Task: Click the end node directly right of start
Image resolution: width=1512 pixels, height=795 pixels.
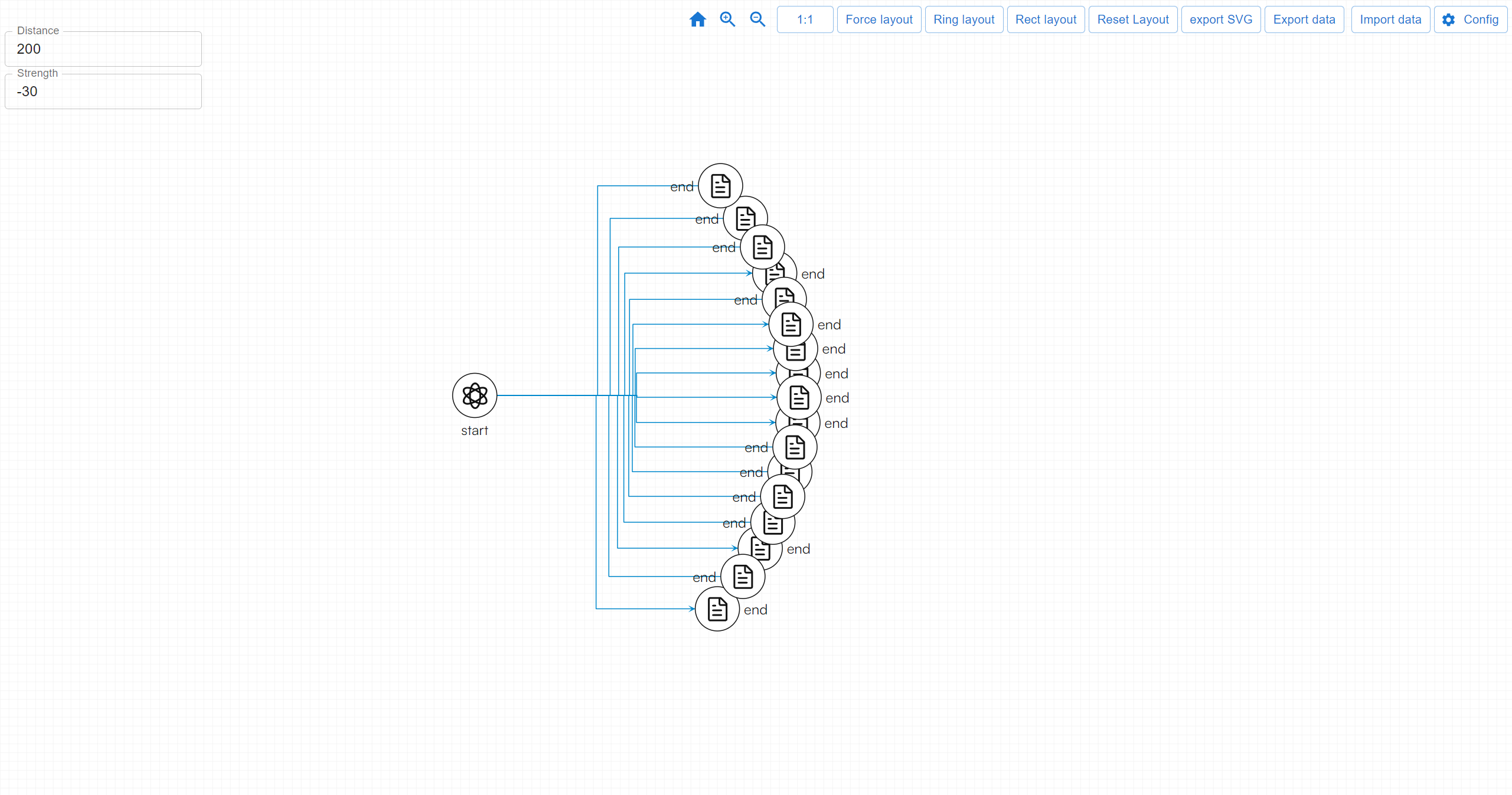Action: [x=799, y=398]
